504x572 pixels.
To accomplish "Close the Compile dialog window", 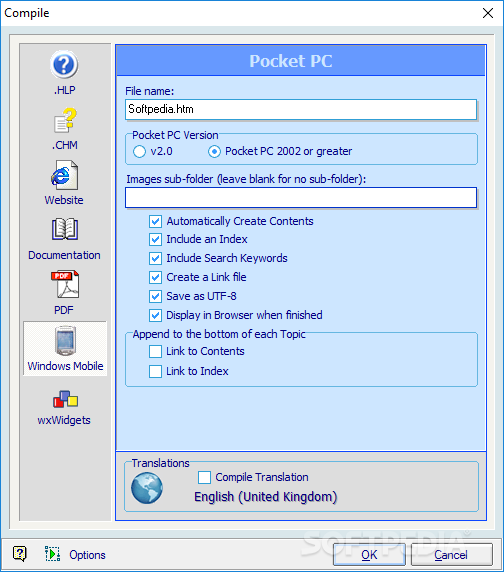I will coord(488,13).
